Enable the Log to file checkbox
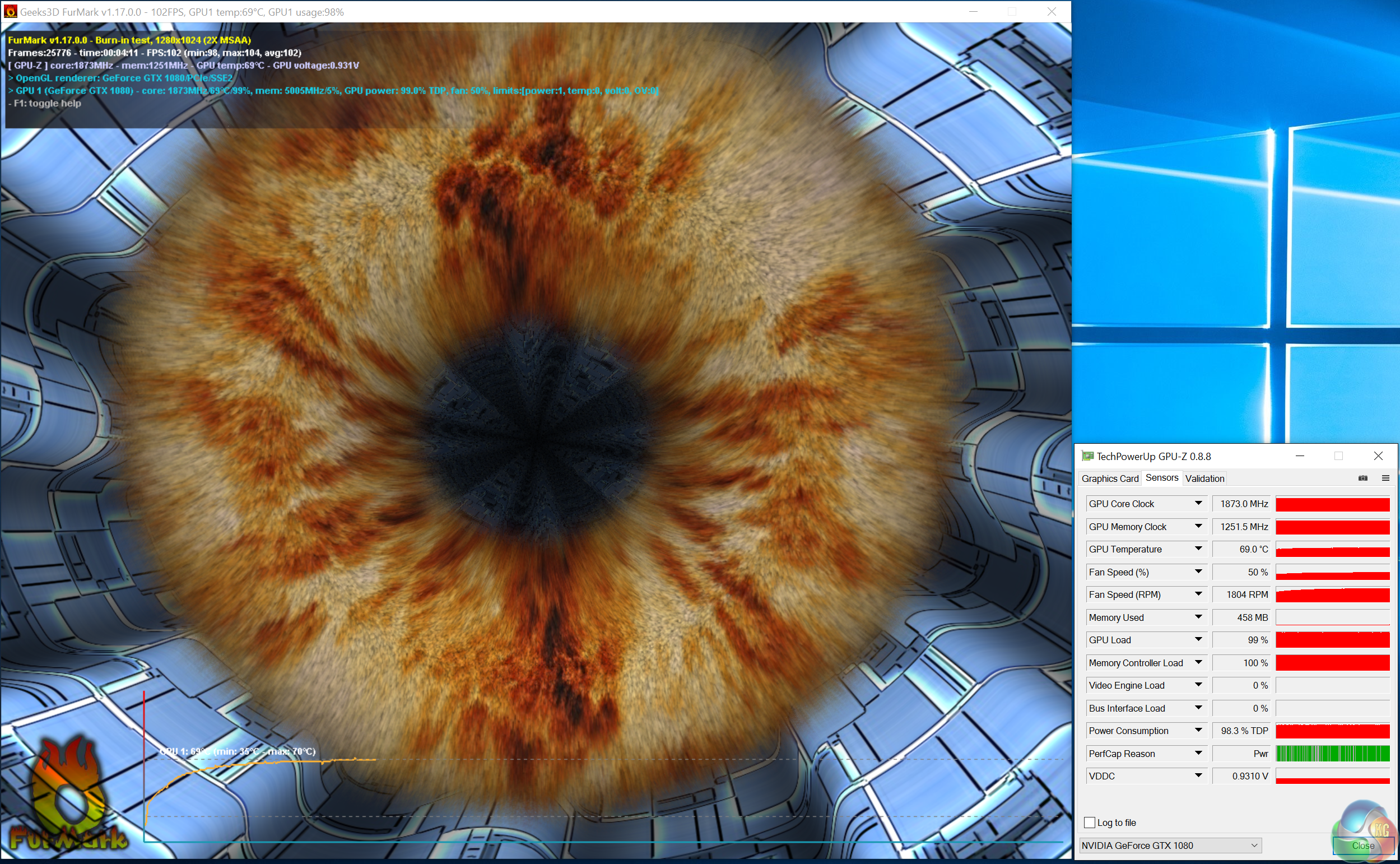The width and height of the screenshot is (1400, 864). coord(1089,823)
